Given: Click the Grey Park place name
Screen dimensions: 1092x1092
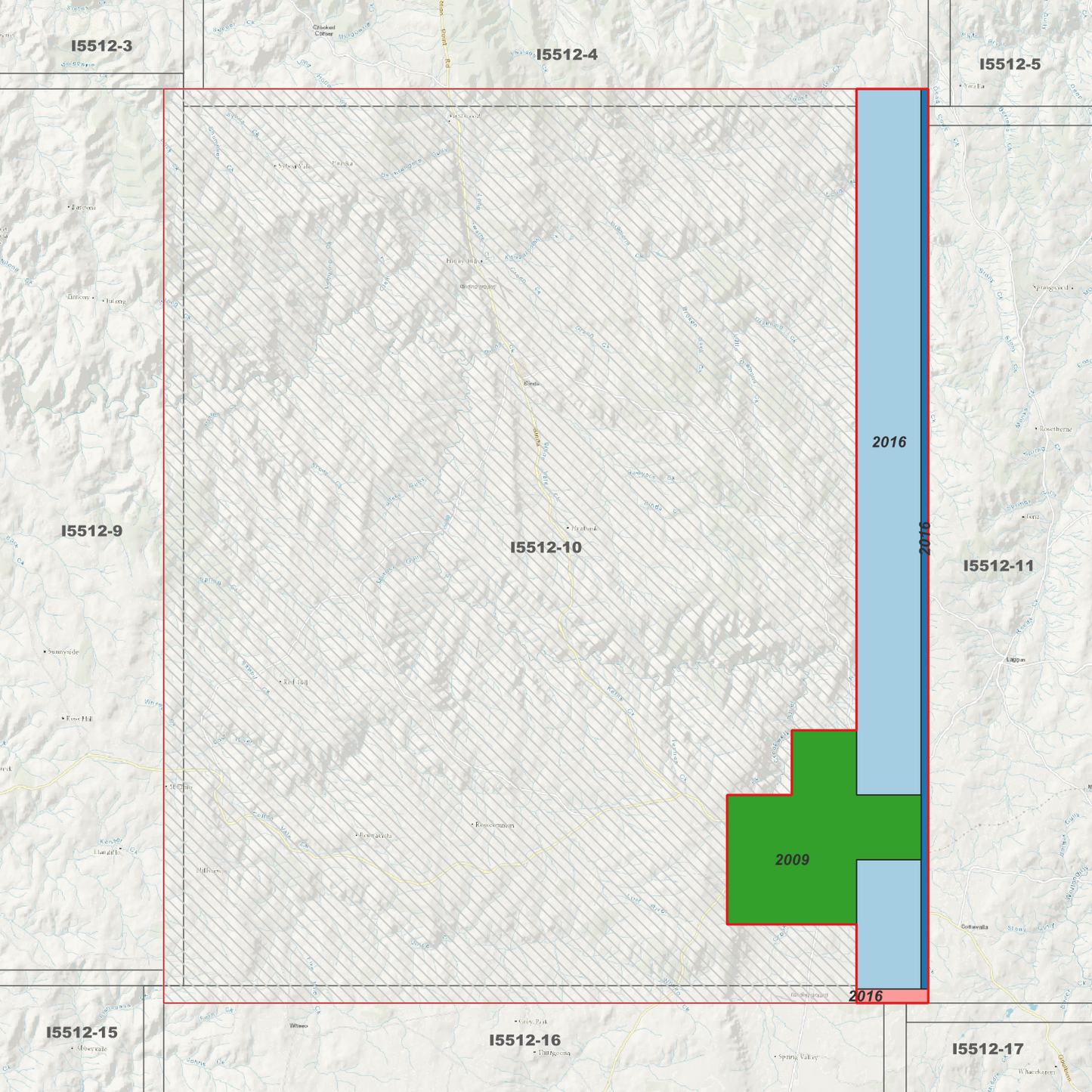Looking at the screenshot, I should (531, 1022).
